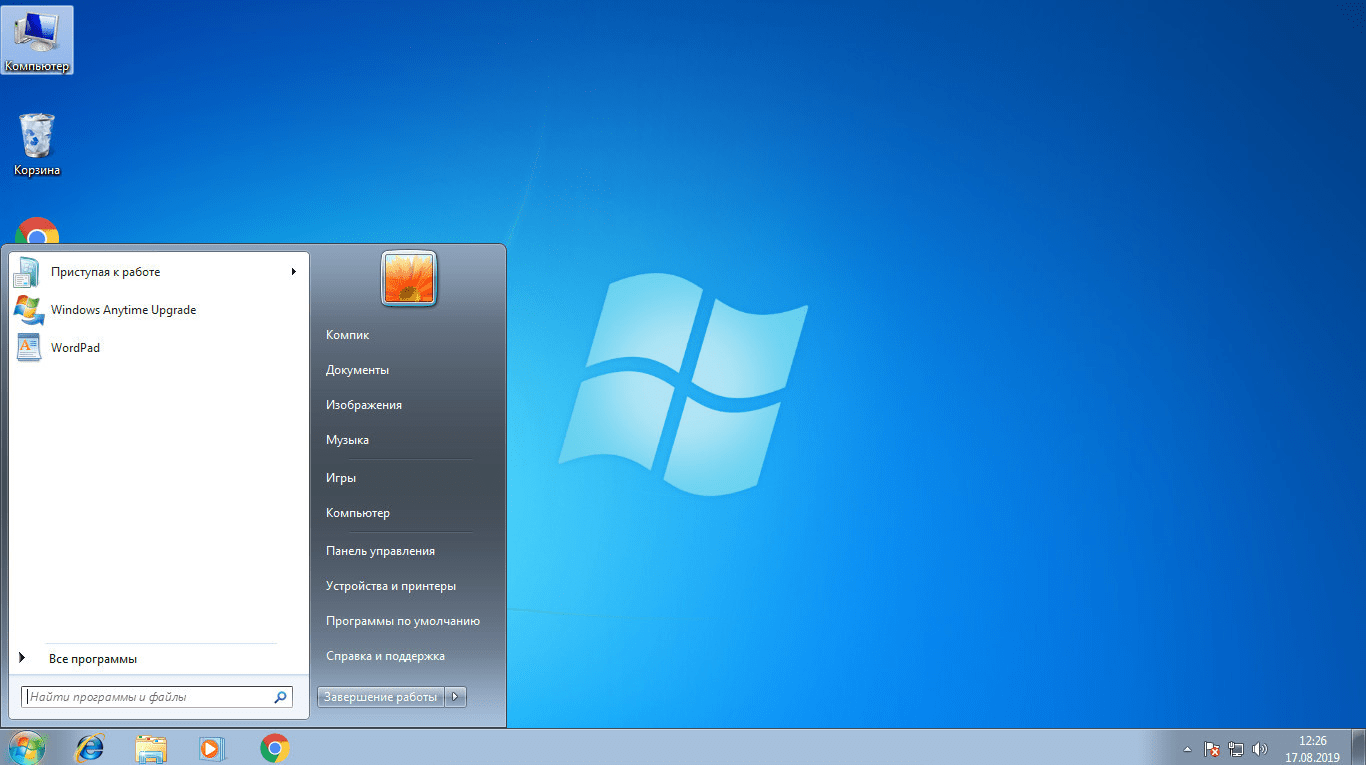Expand the Приступая к работе submenu arrow

(293, 272)
